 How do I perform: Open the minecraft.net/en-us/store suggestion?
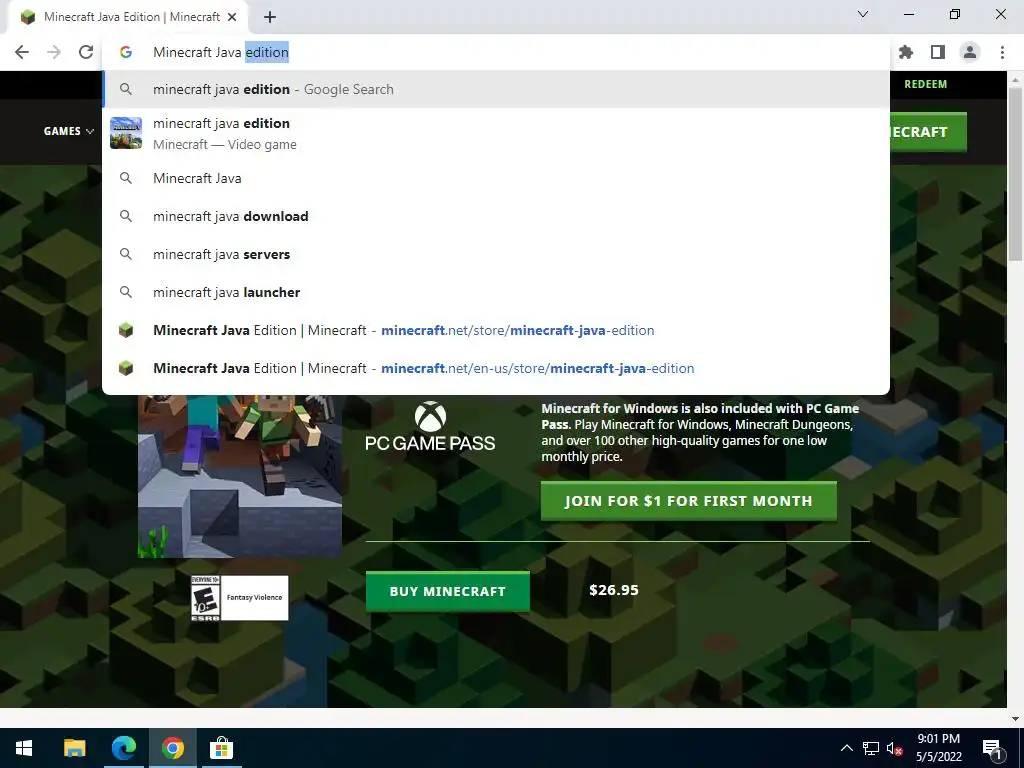tap(496, 368)
